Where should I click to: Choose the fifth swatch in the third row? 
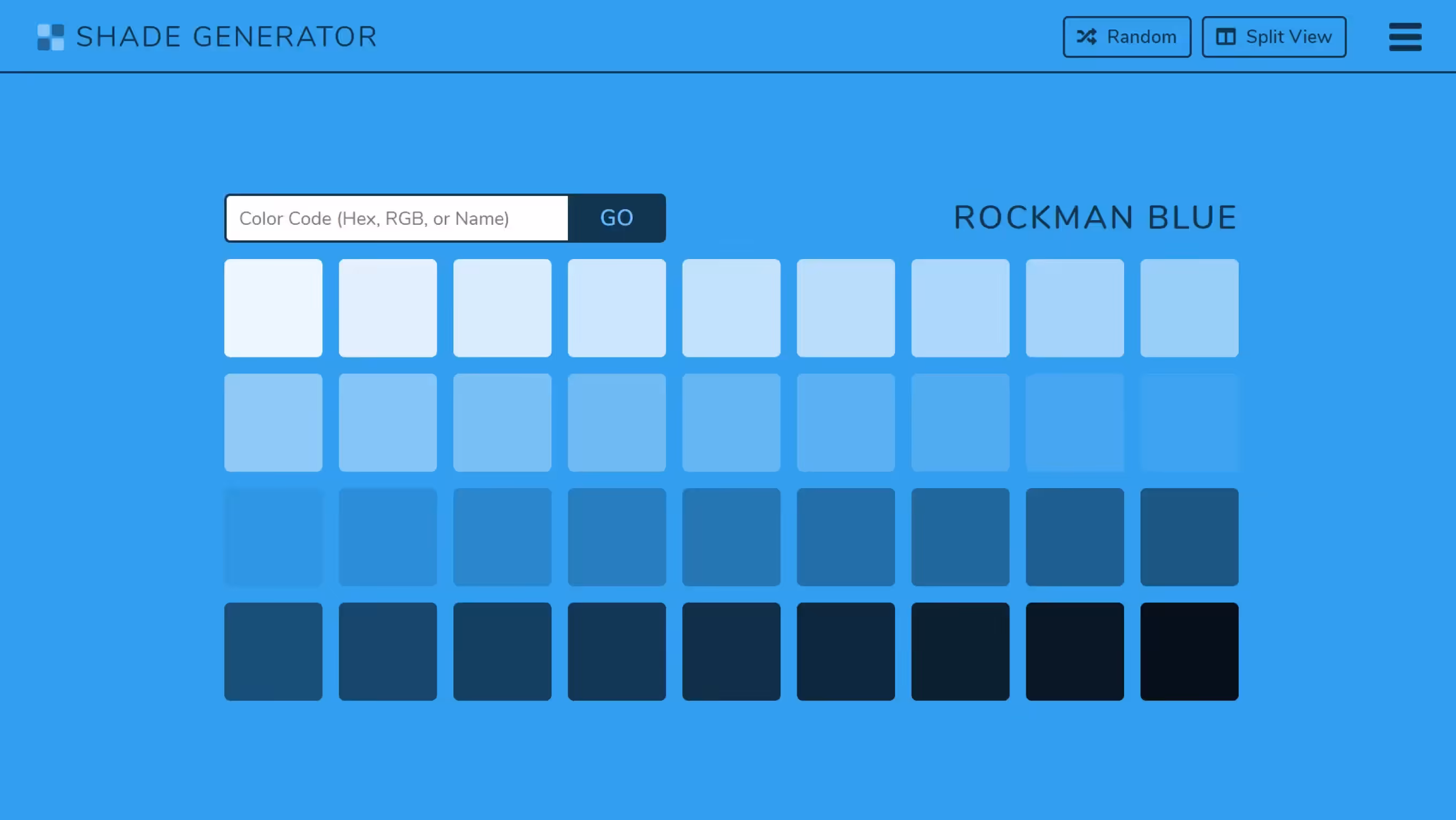731,537
